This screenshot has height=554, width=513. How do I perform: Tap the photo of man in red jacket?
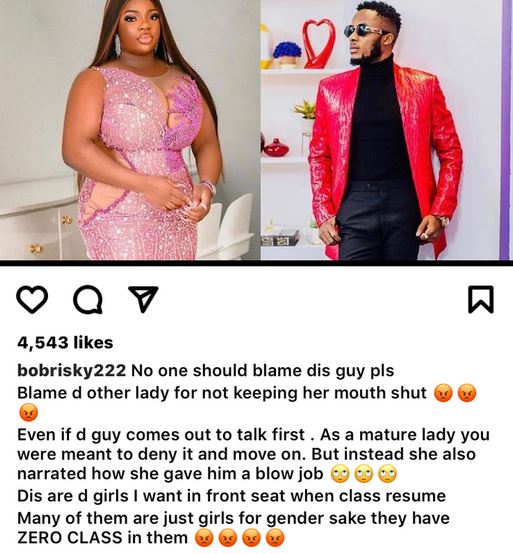[387, 130]
